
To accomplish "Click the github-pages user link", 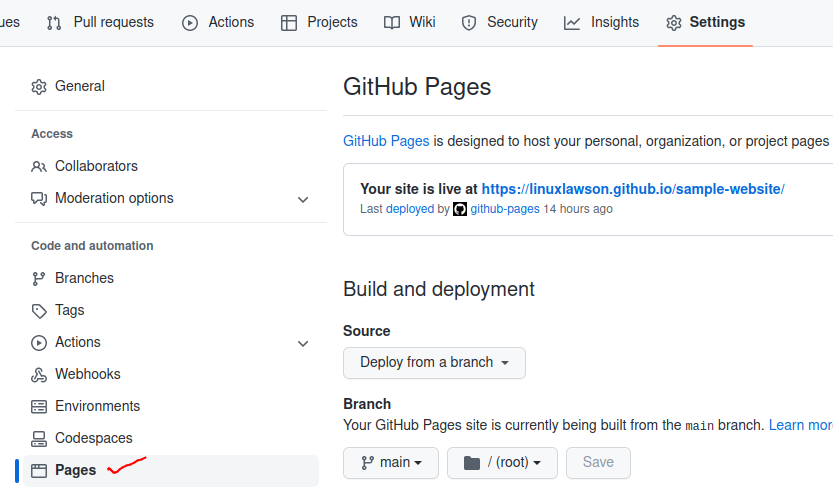I will (505, 209).
